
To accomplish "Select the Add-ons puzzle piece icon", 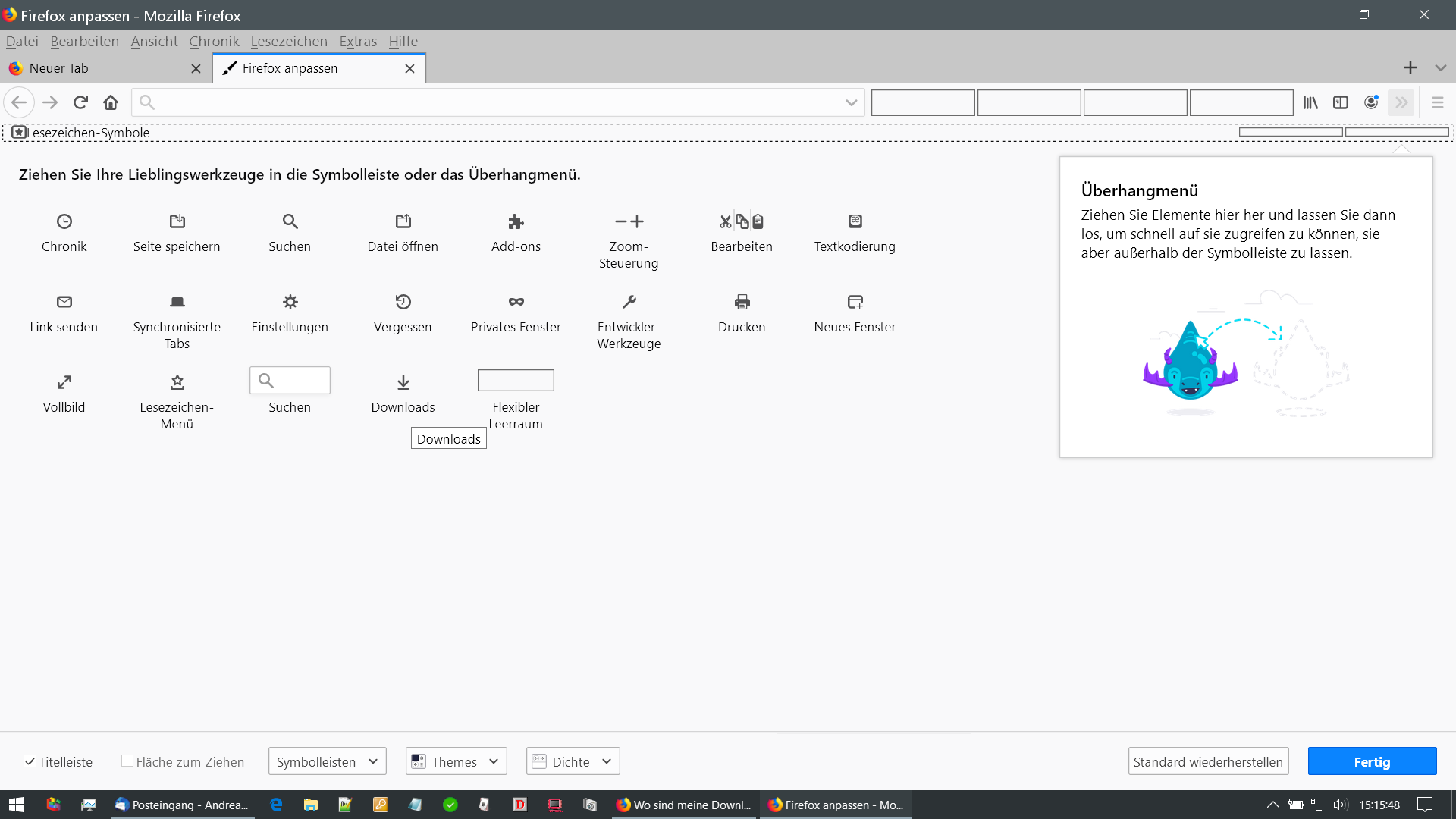I will [516, 221].
